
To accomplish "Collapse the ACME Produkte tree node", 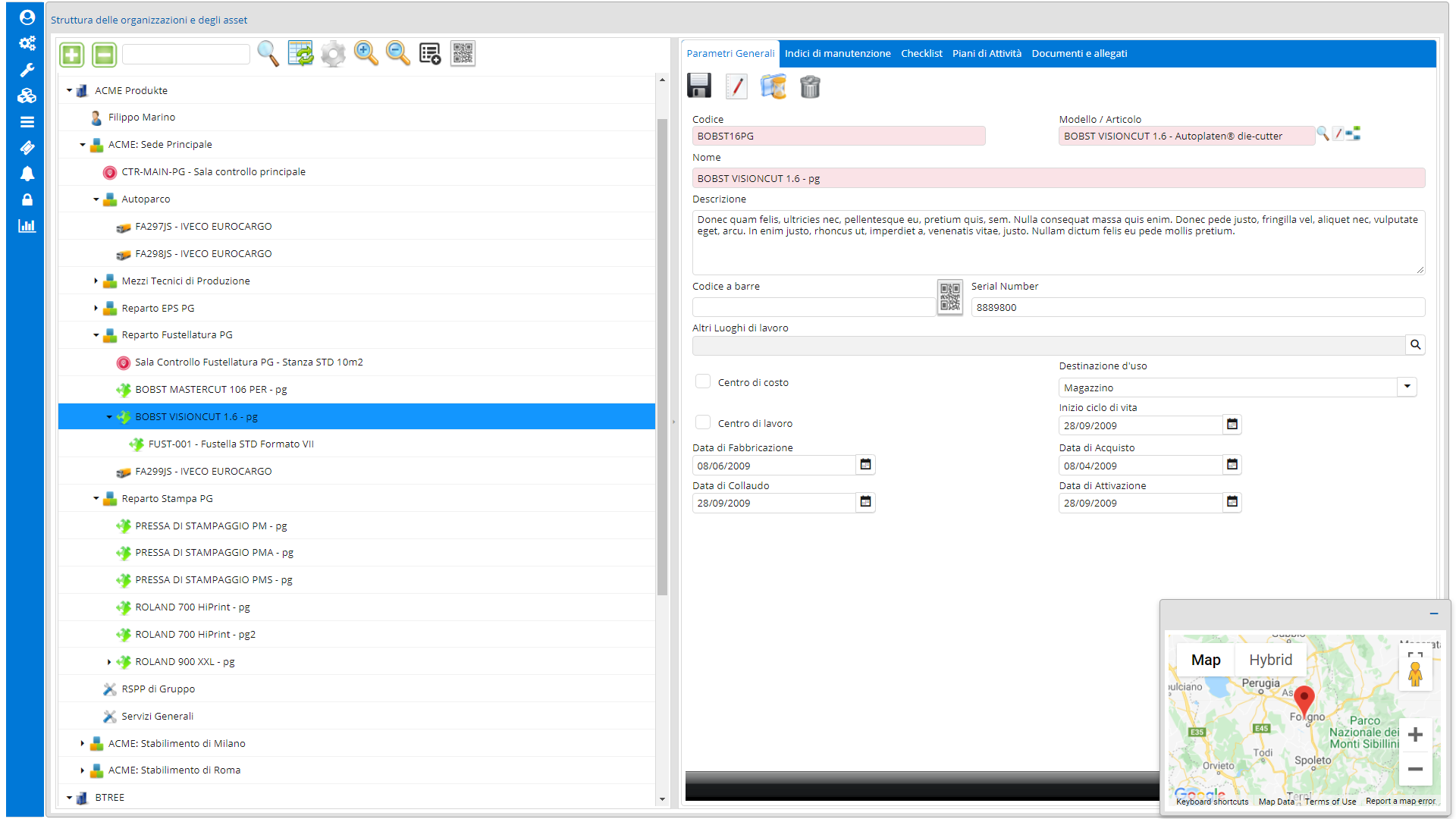I will point(69,90).
